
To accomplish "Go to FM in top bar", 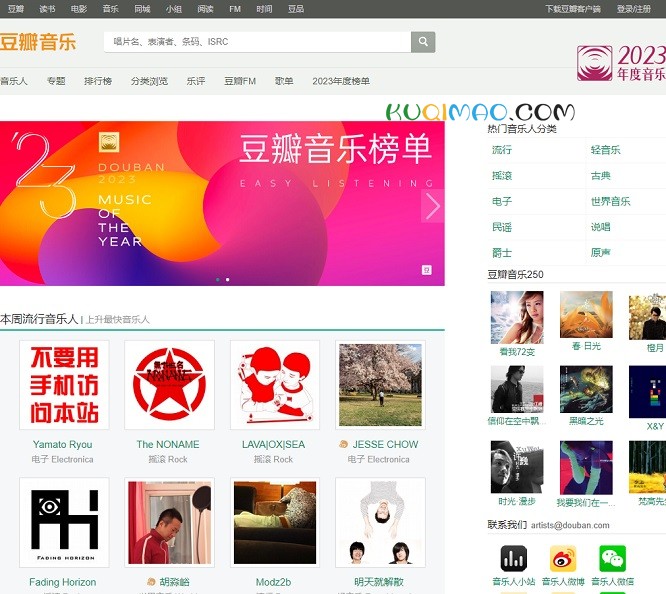I will (x=235, y=9).
